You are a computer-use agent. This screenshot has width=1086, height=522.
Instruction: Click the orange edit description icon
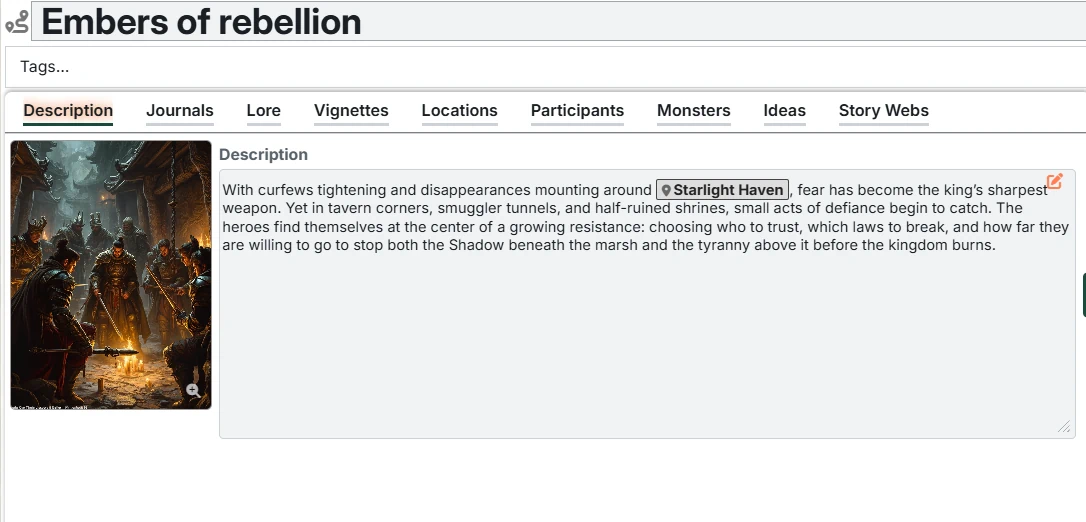point(1054,182)
